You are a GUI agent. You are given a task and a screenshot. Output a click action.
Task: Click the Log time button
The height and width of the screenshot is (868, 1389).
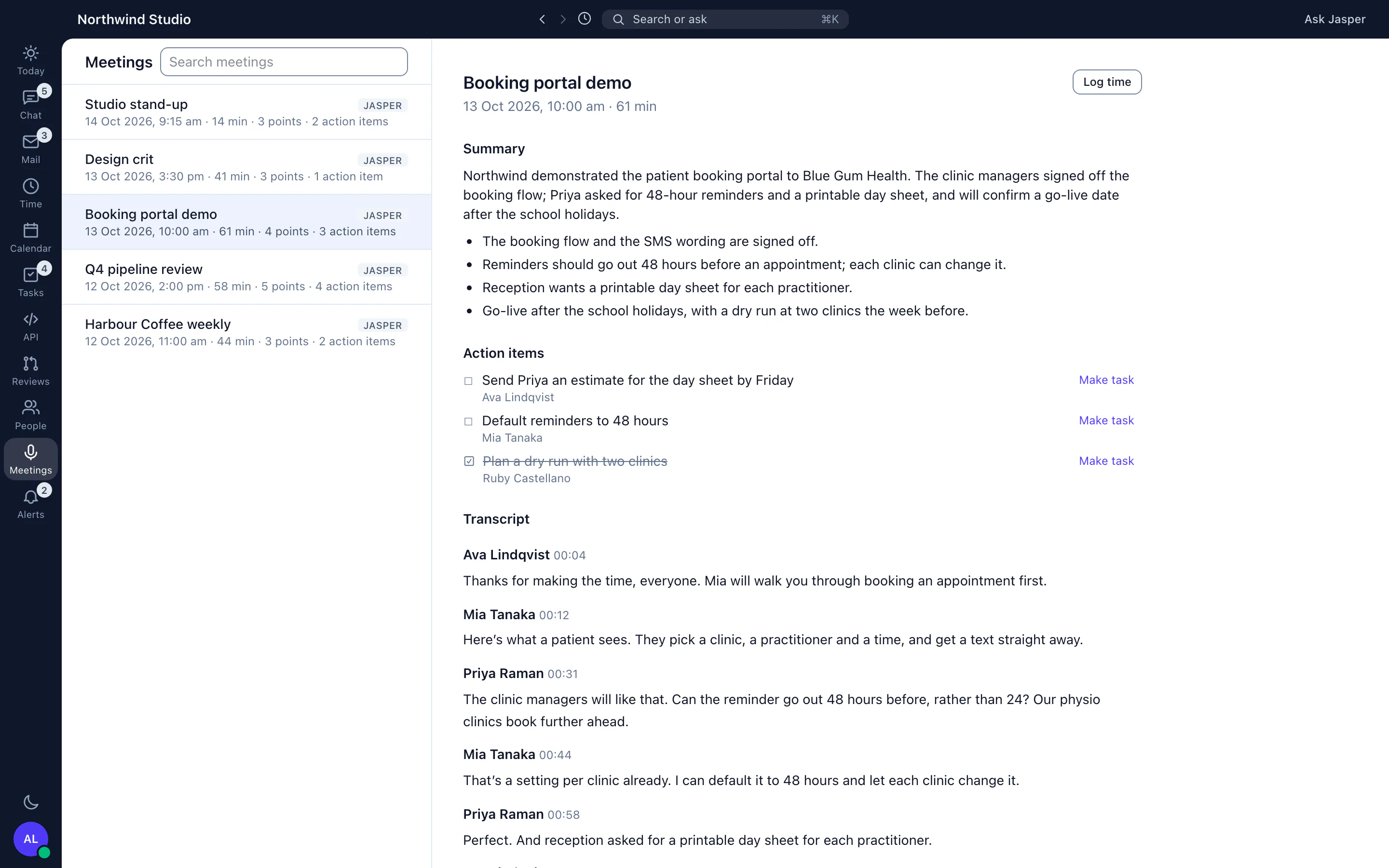pos(1106,82)
